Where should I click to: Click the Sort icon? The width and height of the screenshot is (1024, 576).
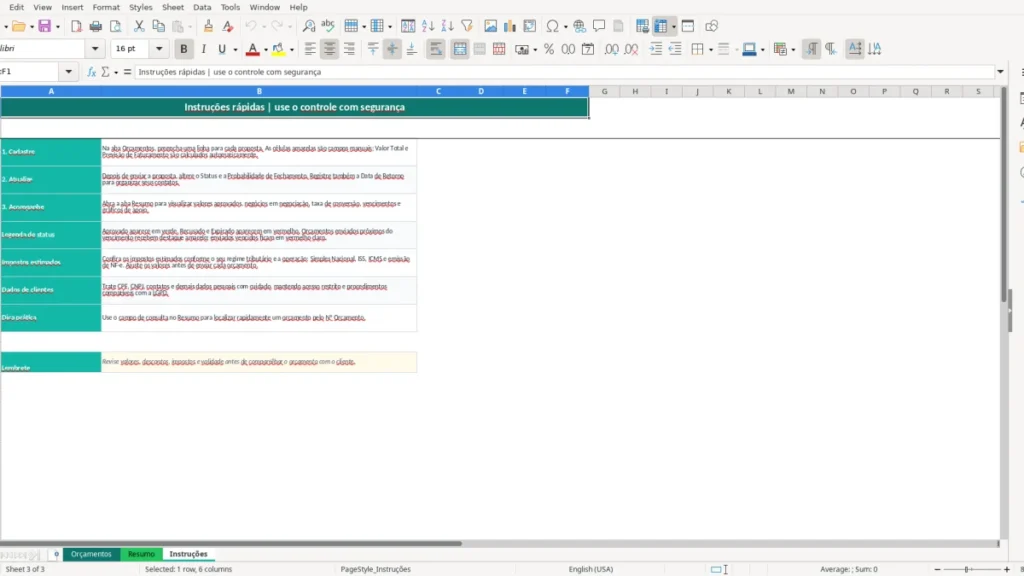(x=408, y=26)
